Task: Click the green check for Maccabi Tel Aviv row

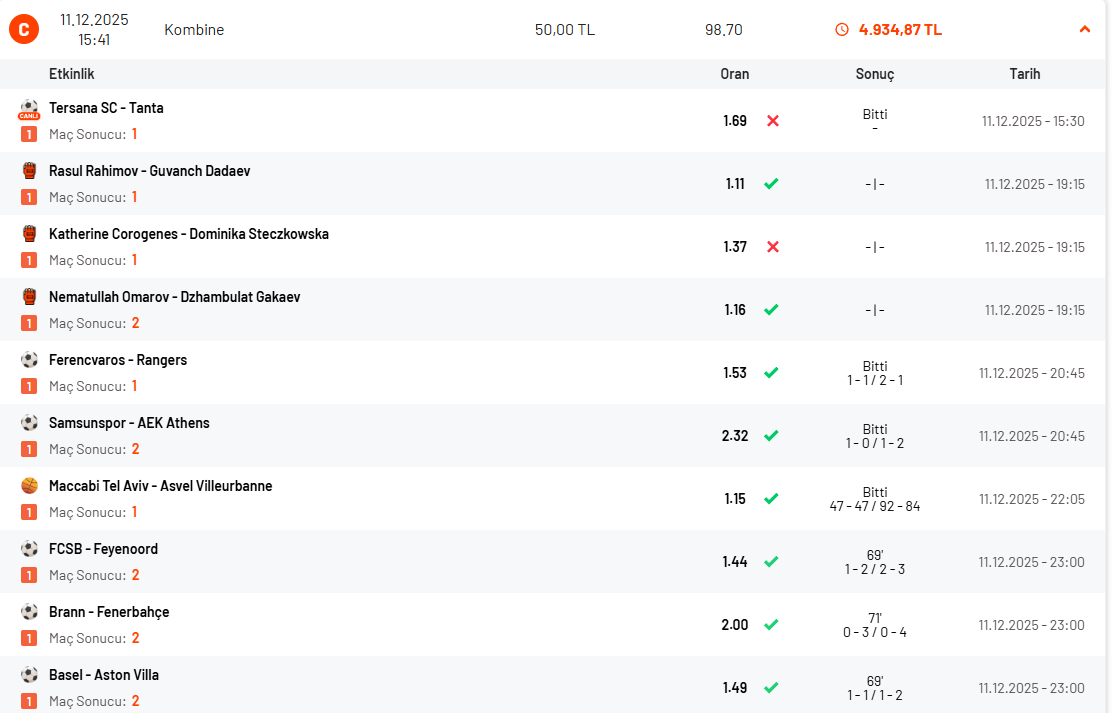Action: coord(772,499)
